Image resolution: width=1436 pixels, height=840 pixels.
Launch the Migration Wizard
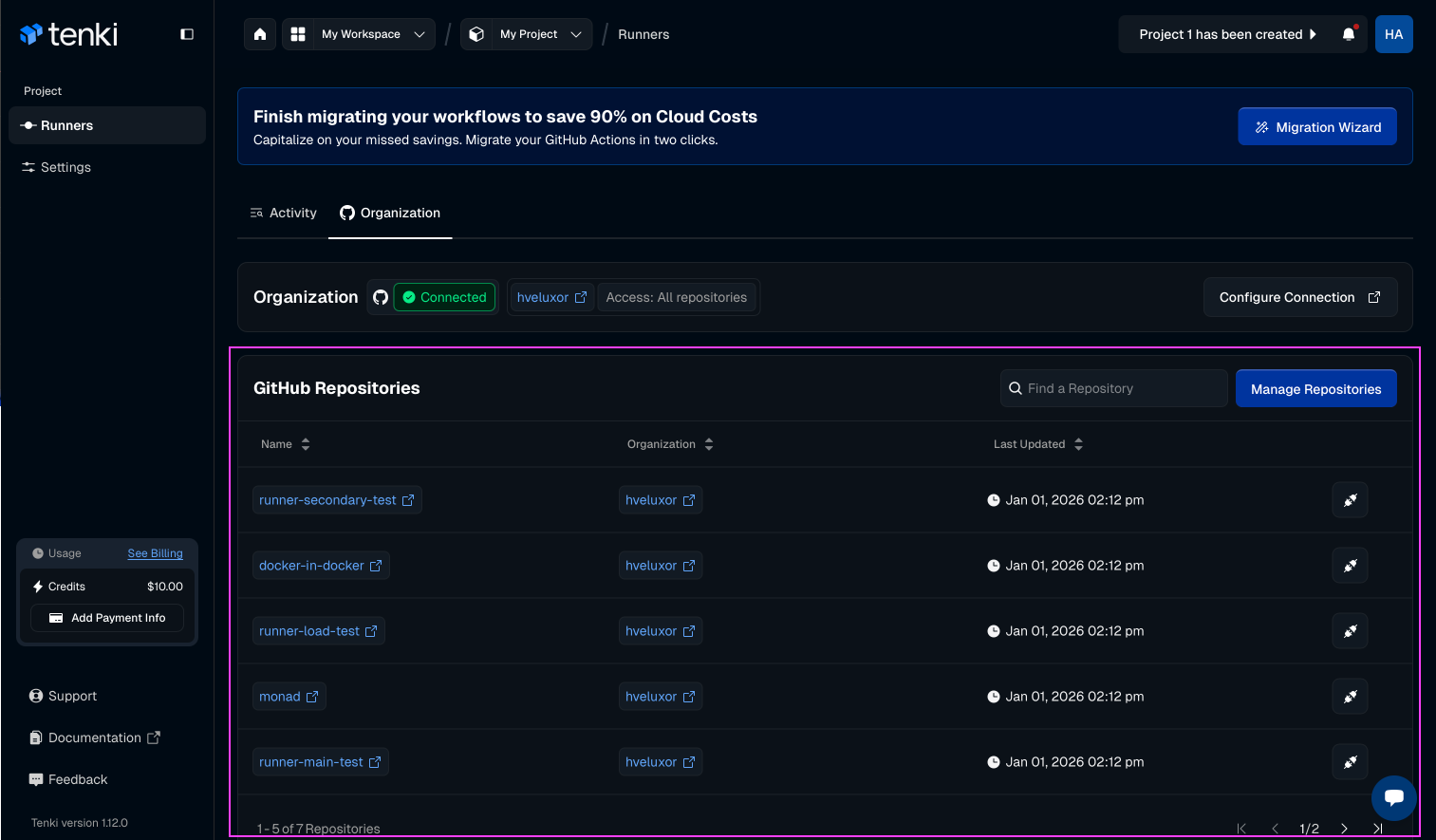(x=1316, y=127)
